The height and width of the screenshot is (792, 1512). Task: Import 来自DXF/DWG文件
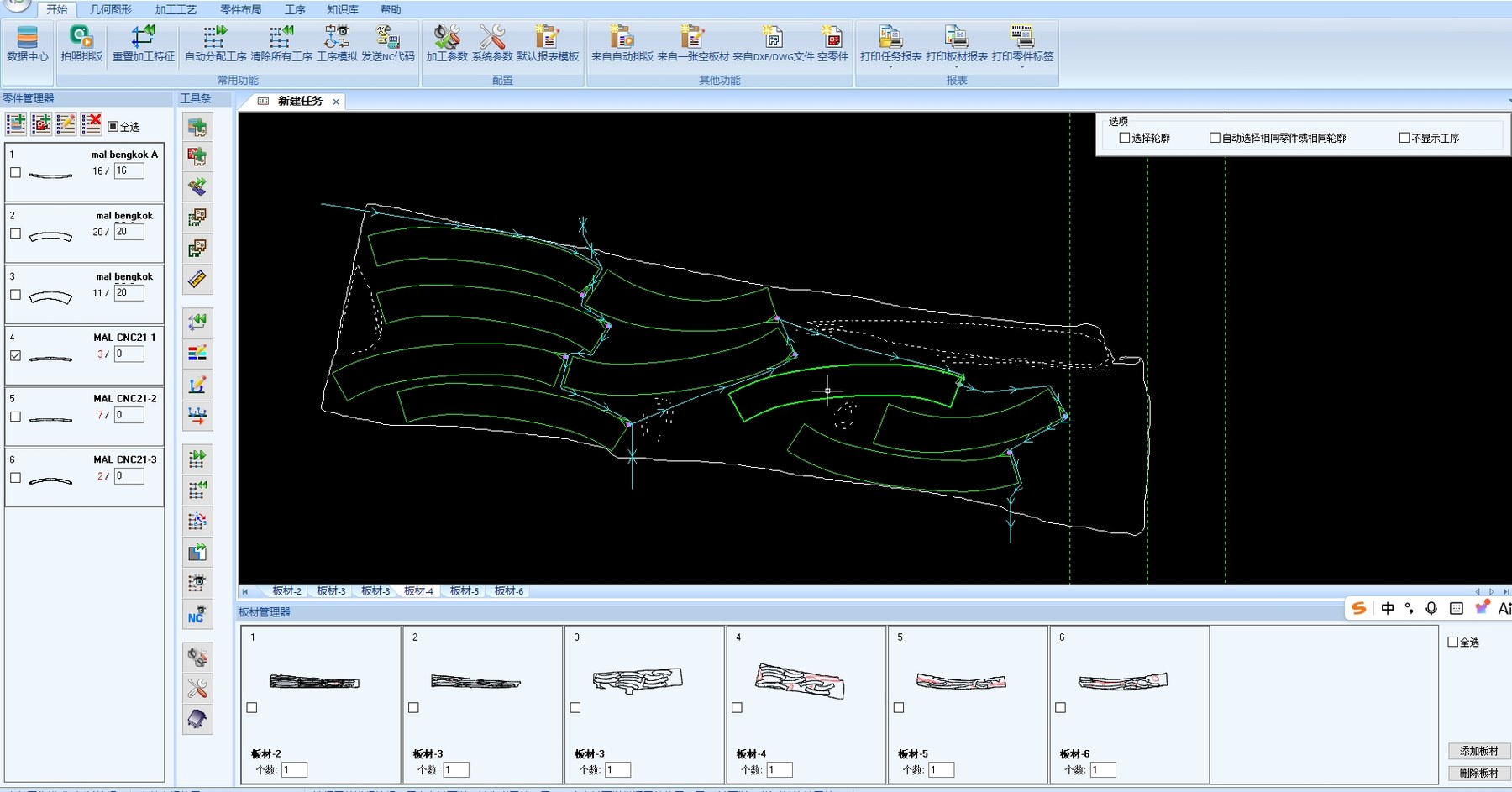[x=774, y=44]
